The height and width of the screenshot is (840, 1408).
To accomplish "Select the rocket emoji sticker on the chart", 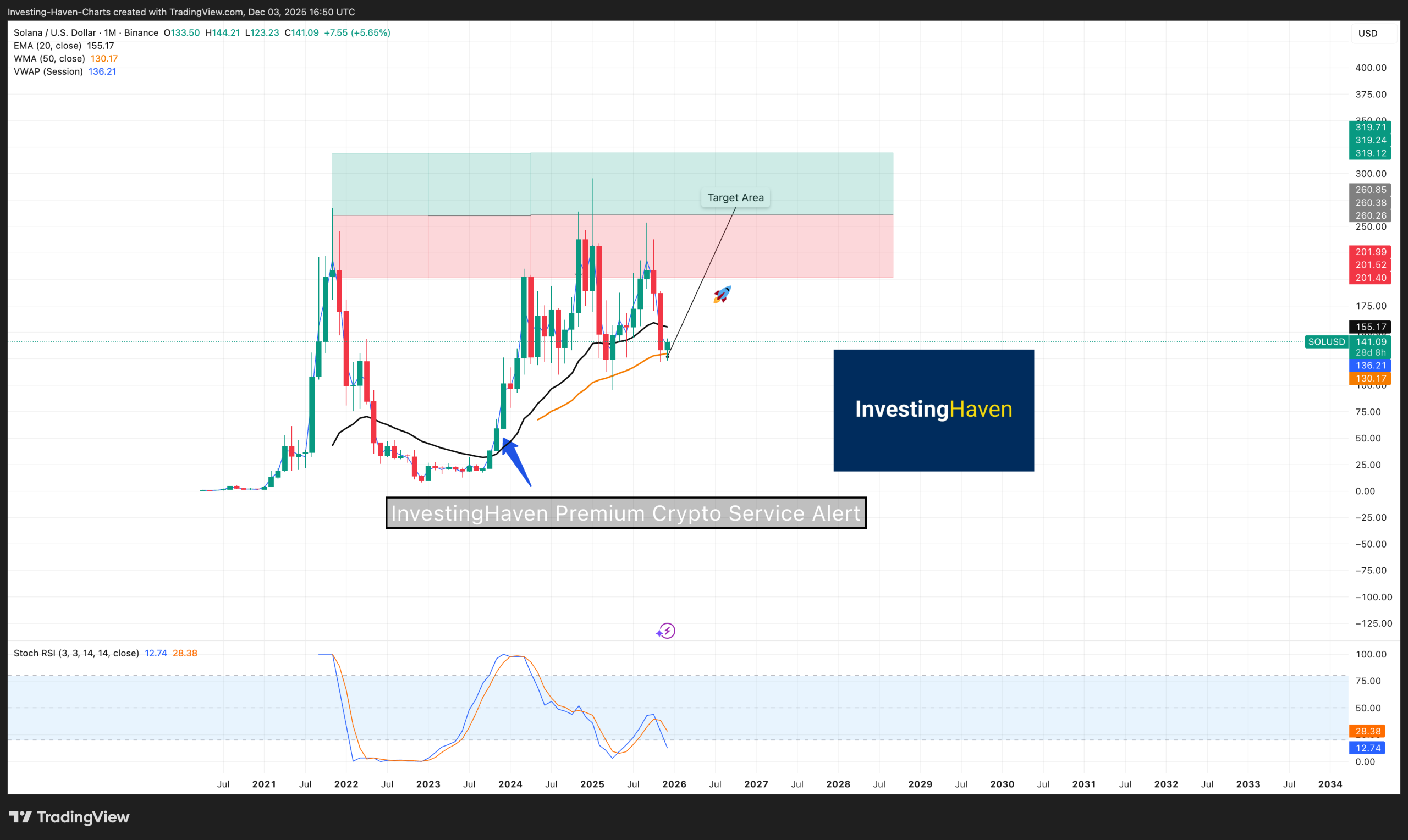I will tap(721, 294).
